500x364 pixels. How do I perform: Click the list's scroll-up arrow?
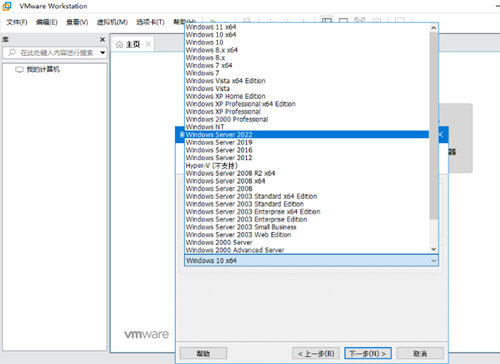433,28
